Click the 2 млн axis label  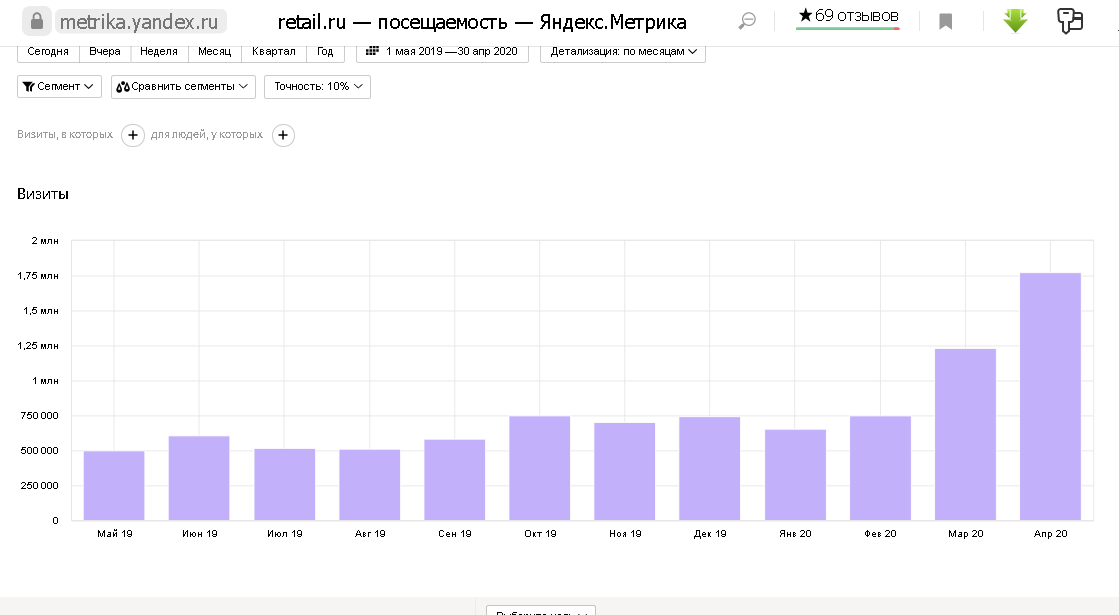pyautogui.click(x=45, y=240)
